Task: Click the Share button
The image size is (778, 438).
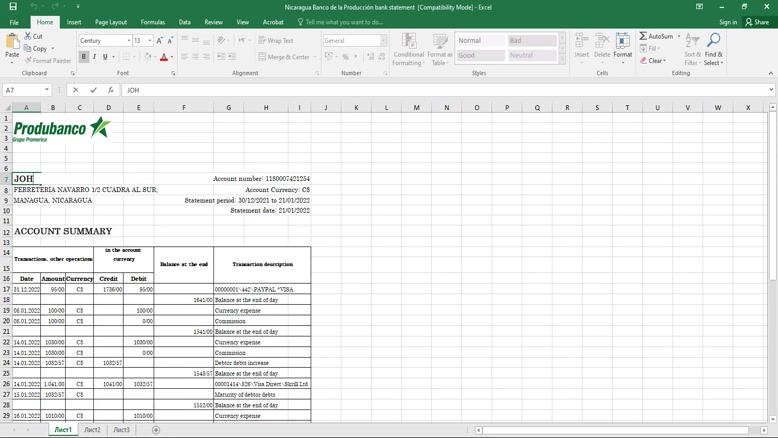Action: (x=757, y=22)
